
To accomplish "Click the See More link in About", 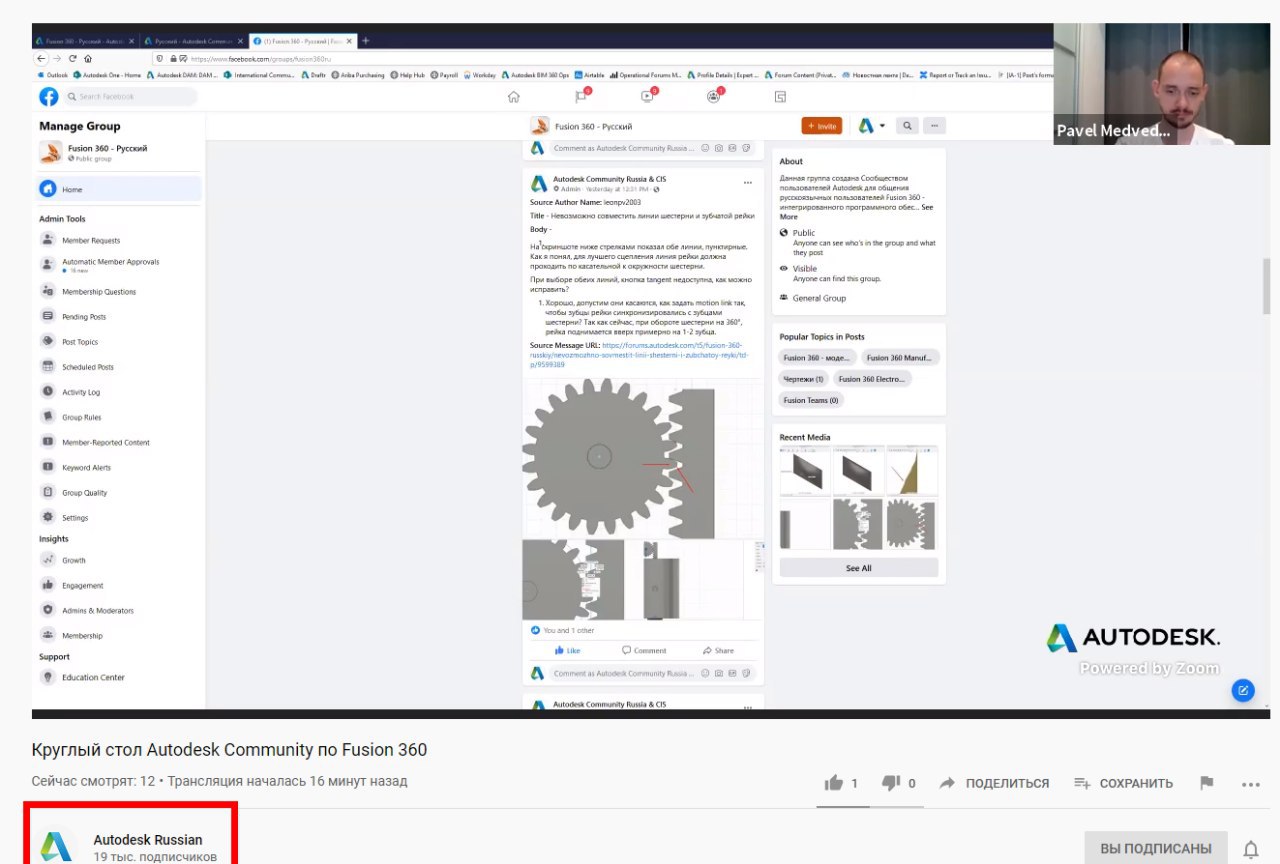I will pos(857,212).
